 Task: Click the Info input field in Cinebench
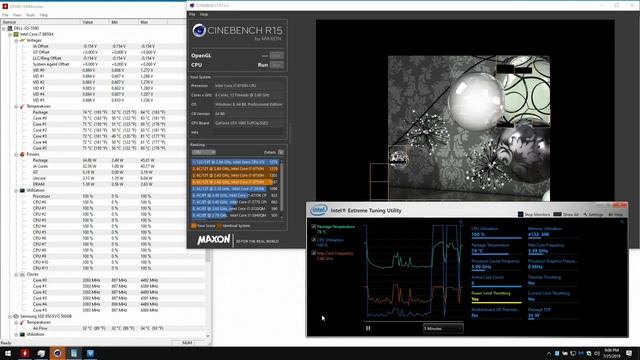(x=249, y=132)
